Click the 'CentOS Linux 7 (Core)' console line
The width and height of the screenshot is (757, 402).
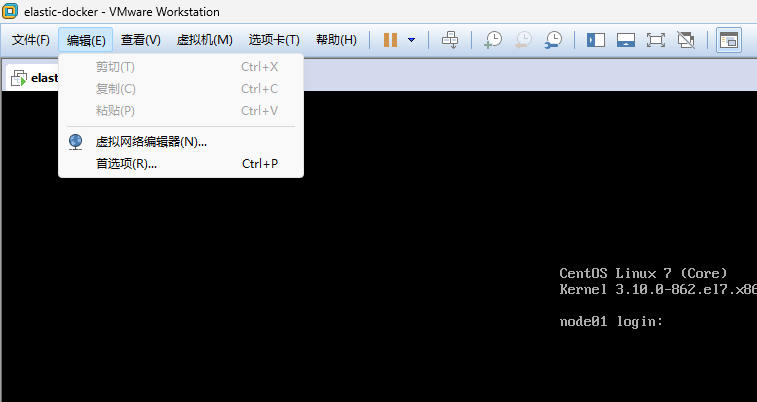tap(643, 273)
